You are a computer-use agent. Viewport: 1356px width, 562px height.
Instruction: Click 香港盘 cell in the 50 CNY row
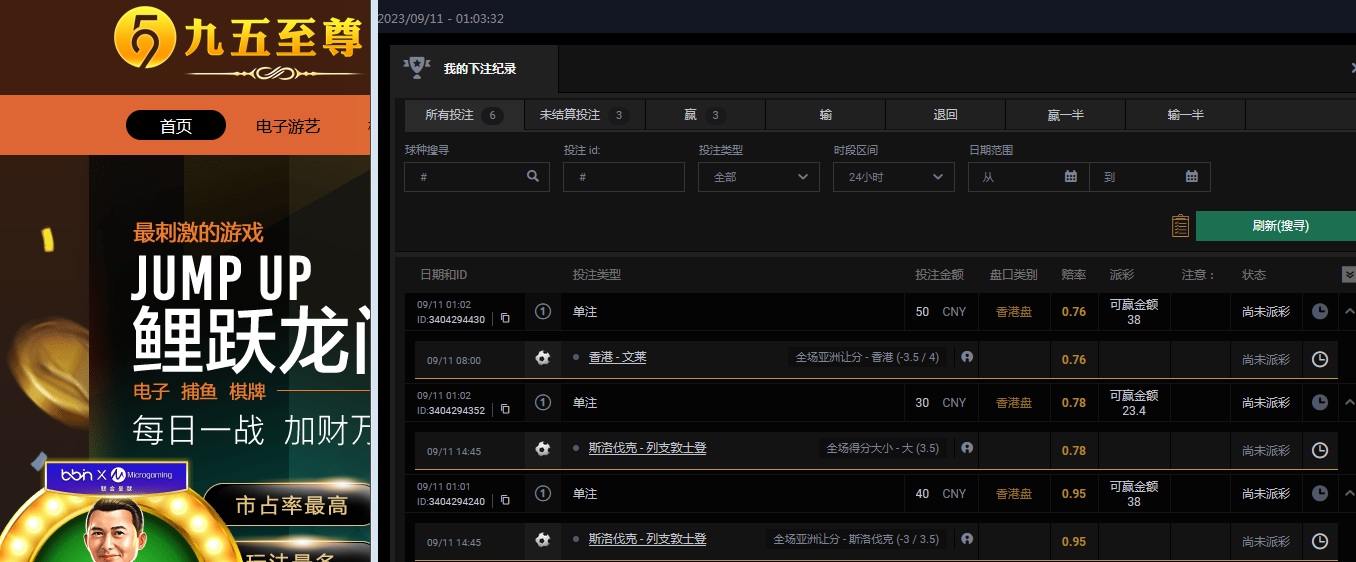pyautogui.click(x=1014, y=312)
